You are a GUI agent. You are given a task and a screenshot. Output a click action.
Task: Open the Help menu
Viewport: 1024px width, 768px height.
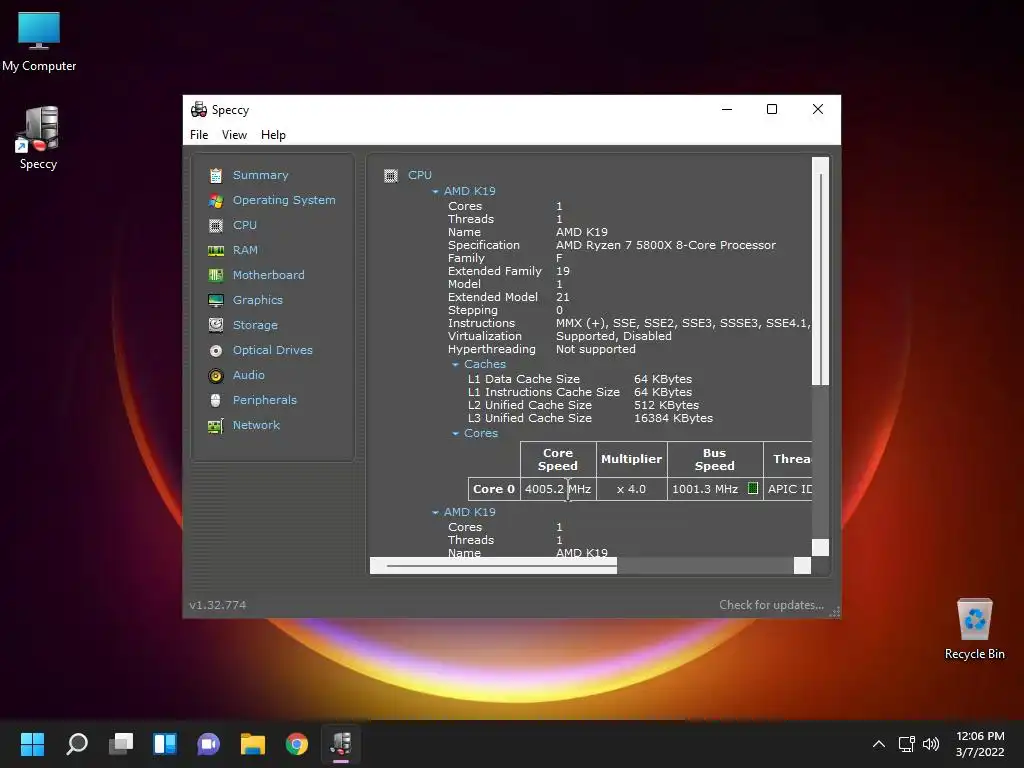[274, 135]
